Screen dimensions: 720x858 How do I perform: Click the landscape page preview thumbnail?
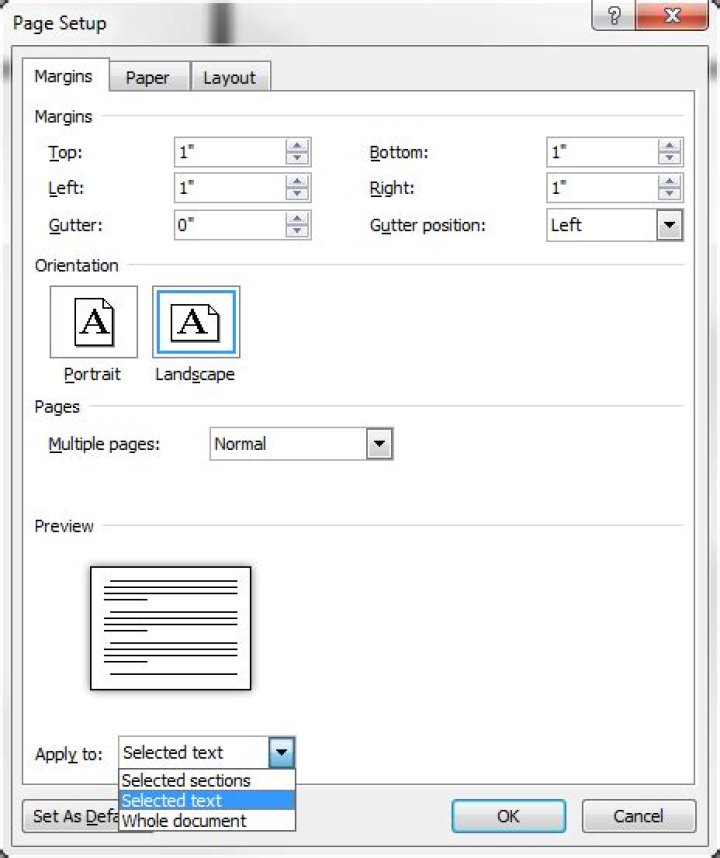click(x=171, y=628)
